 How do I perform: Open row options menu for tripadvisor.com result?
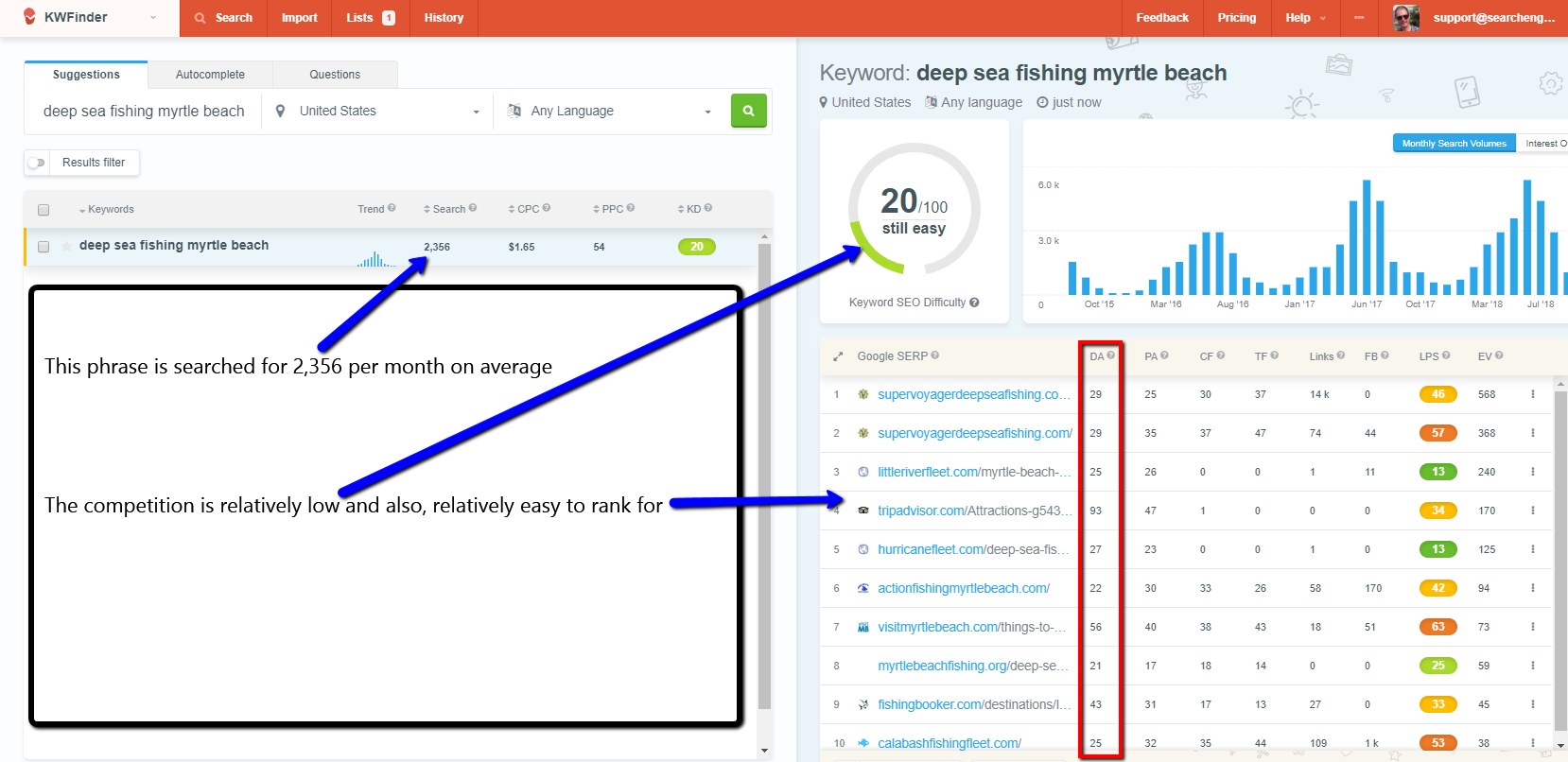(x=1533, y=511)
